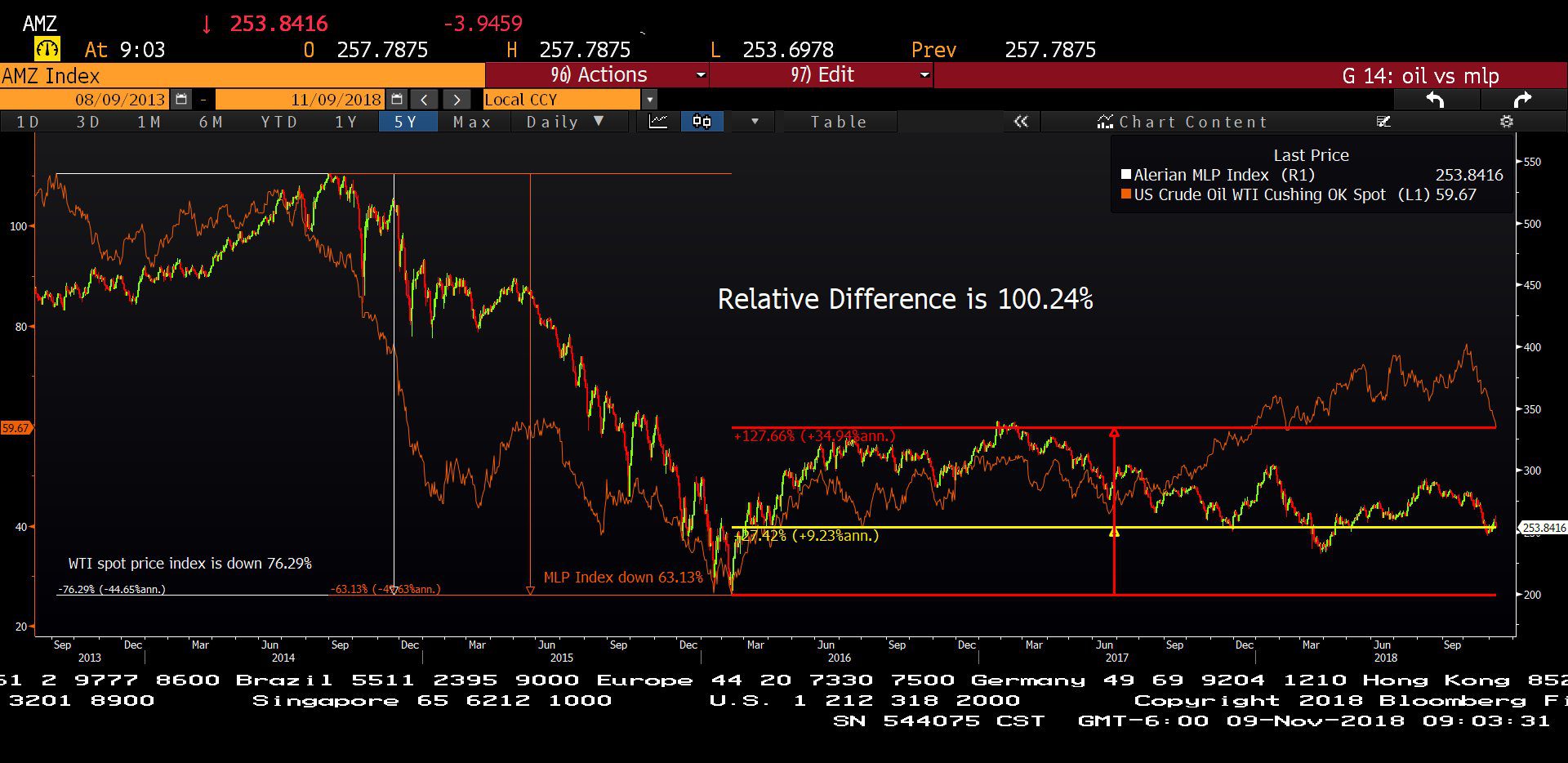Click the G 14: oil vs mlp title
The width and height of the screenshot is (1568, 763).
[1420, 76]
